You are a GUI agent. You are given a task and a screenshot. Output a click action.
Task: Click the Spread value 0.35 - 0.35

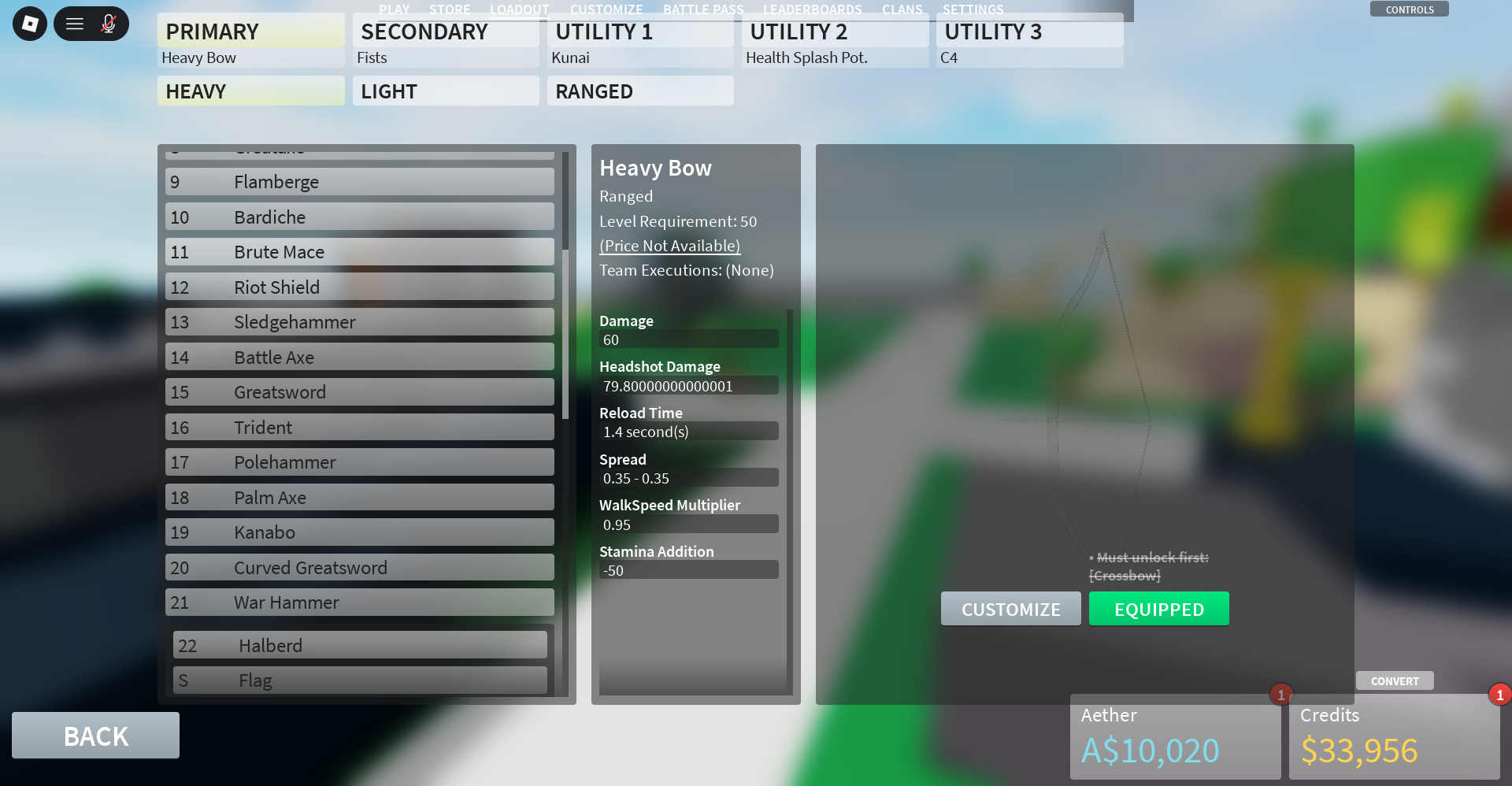[x=689, y=478]
